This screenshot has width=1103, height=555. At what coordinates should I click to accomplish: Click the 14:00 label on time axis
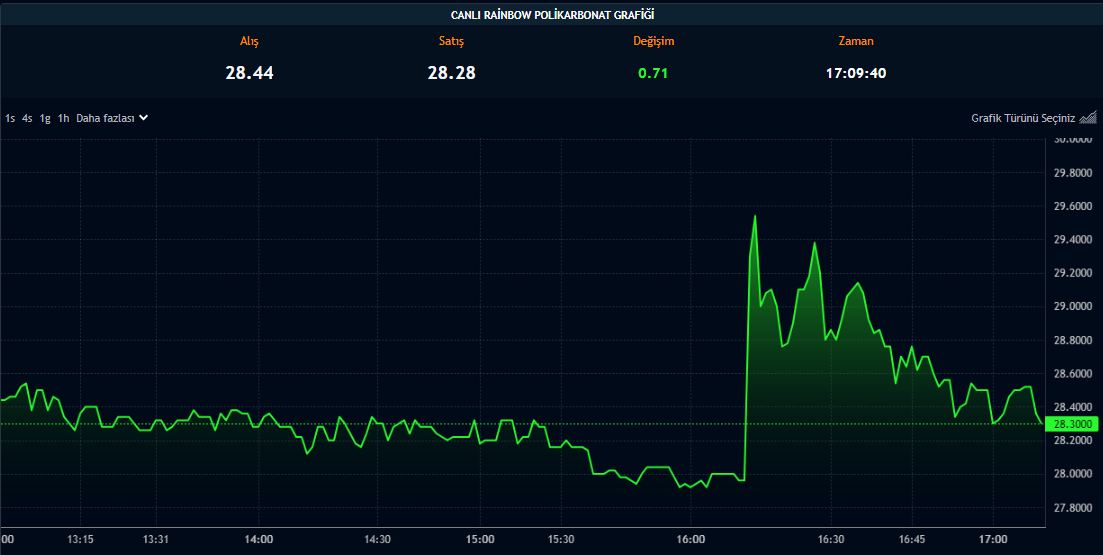pyautogui.click(x=258, y=540)
